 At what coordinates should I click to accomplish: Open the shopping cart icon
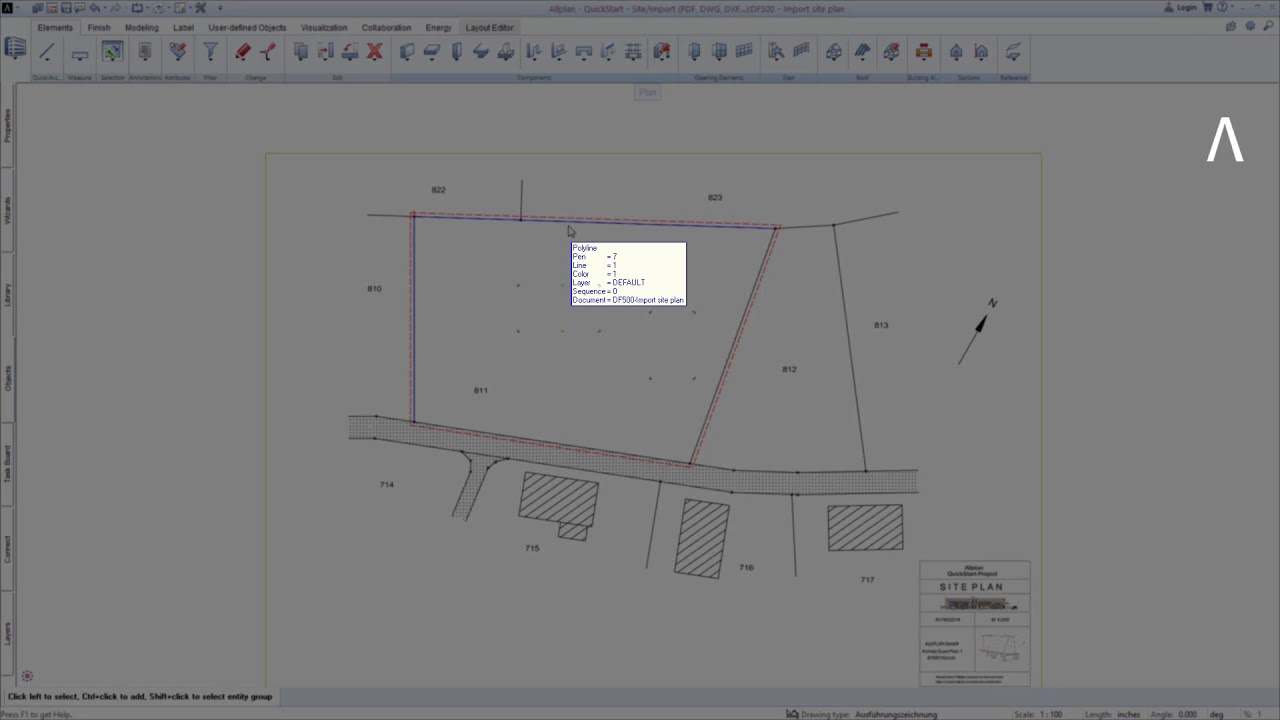click(1208, 8)
